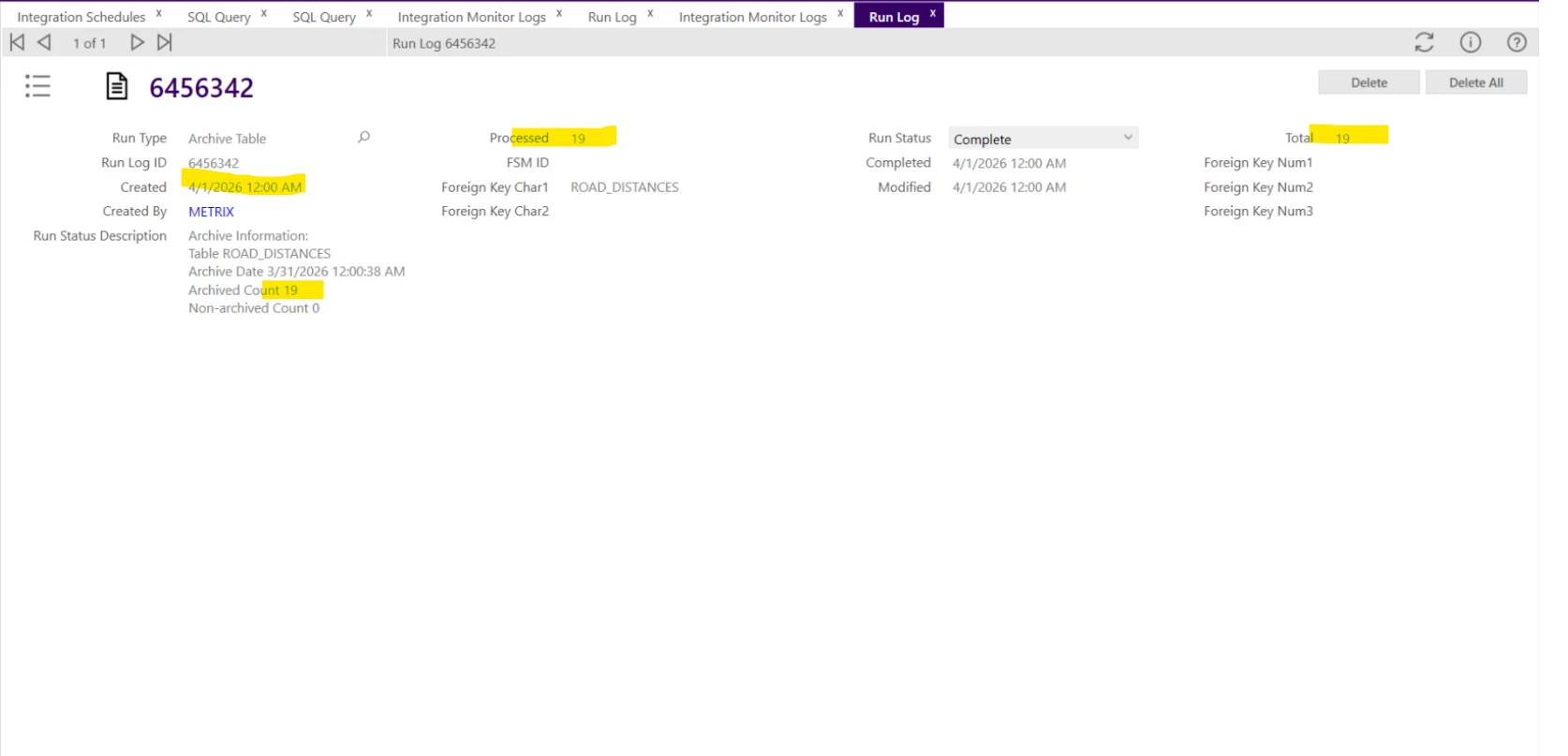
Task: Click the '1 of 1' record counter
Action: [90, 43]
